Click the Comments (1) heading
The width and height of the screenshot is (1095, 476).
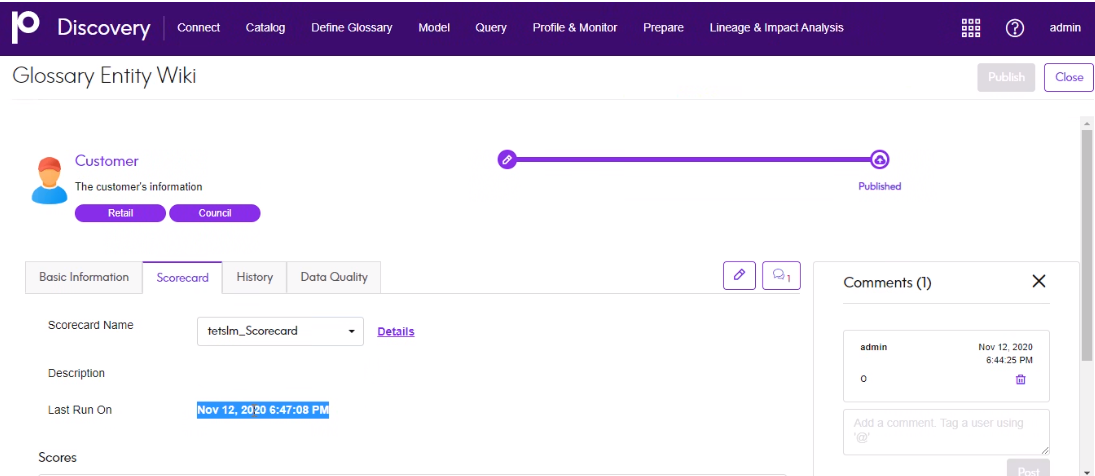click(x=887, y=283)
